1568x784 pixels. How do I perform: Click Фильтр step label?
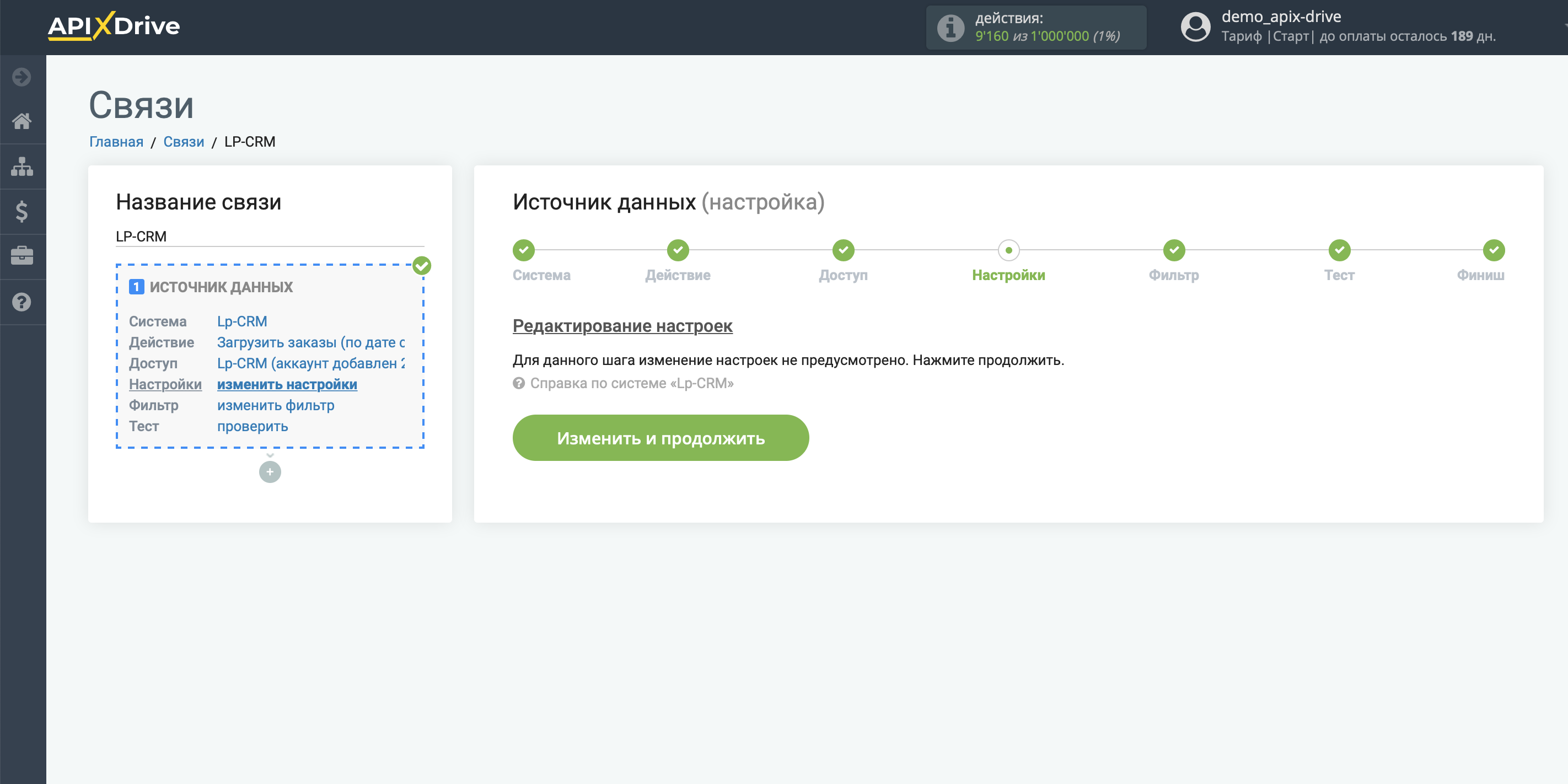click(1174, 275)
